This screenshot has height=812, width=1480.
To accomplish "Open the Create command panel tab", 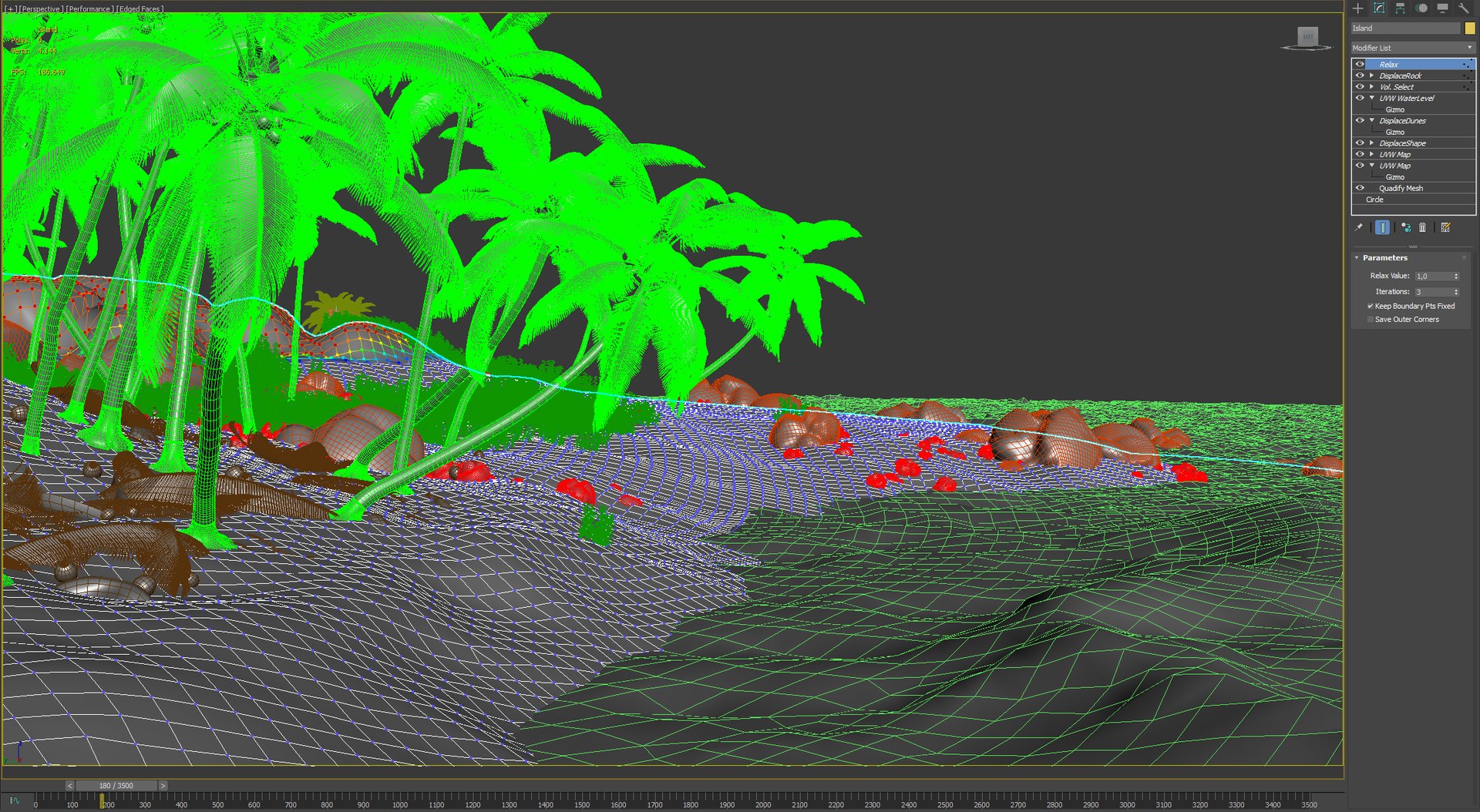I will click(1358, 8).
